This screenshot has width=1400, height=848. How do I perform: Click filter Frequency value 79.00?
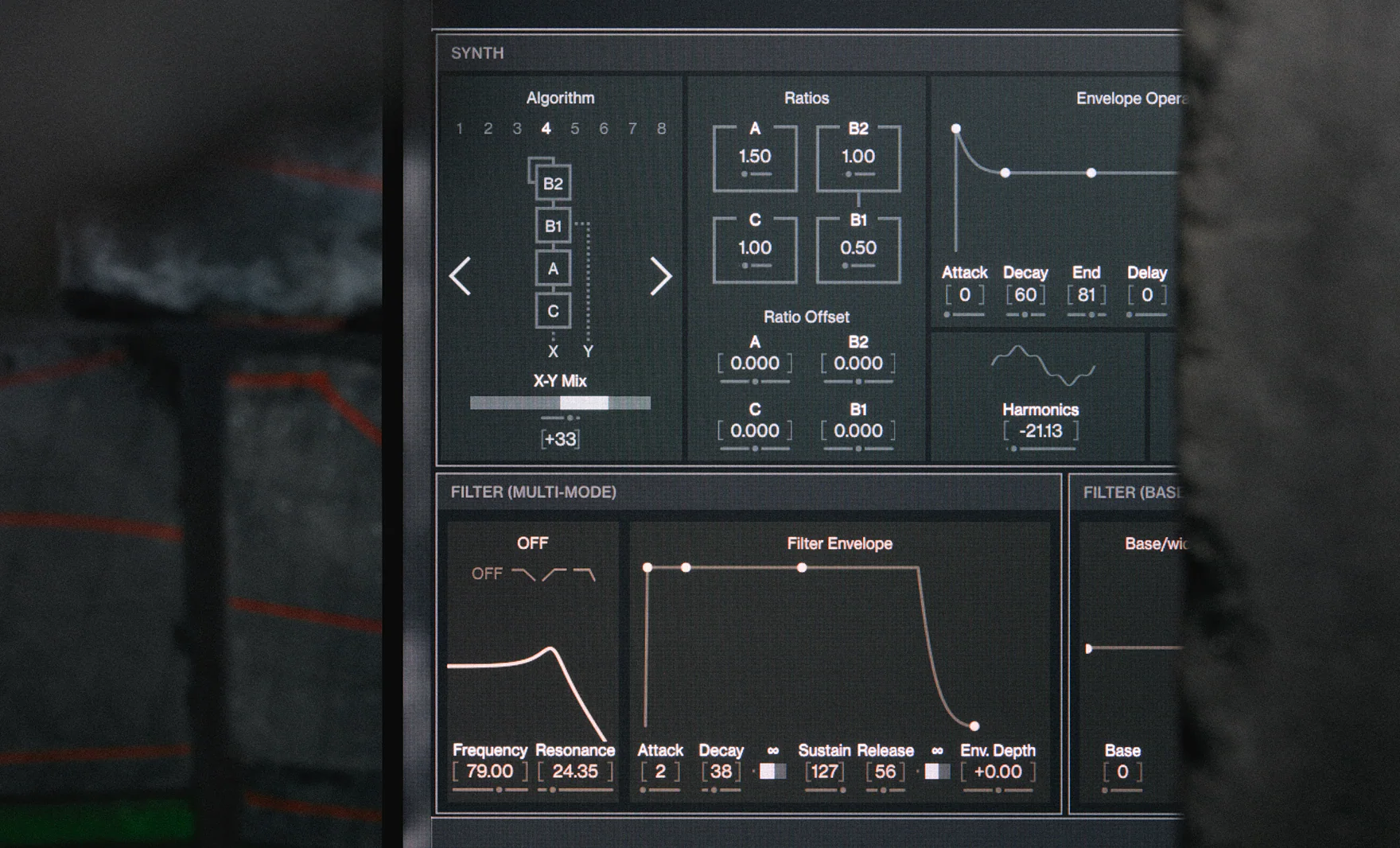490,772
